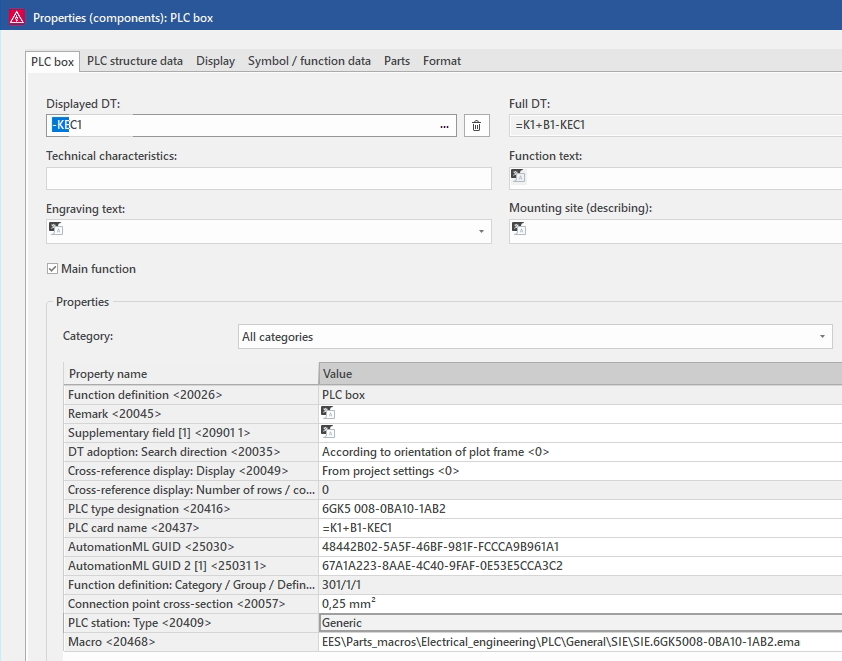Open the Symbol / function data tab
The image size is (842, 661).
pyautogui.click(x=309, y=61)
